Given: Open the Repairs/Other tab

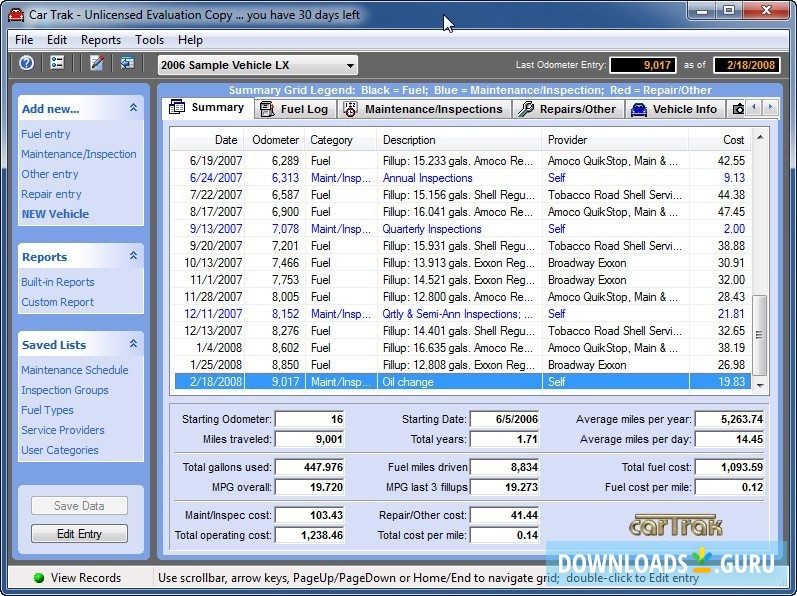Looking at the screenshot, I should (567, 109).
